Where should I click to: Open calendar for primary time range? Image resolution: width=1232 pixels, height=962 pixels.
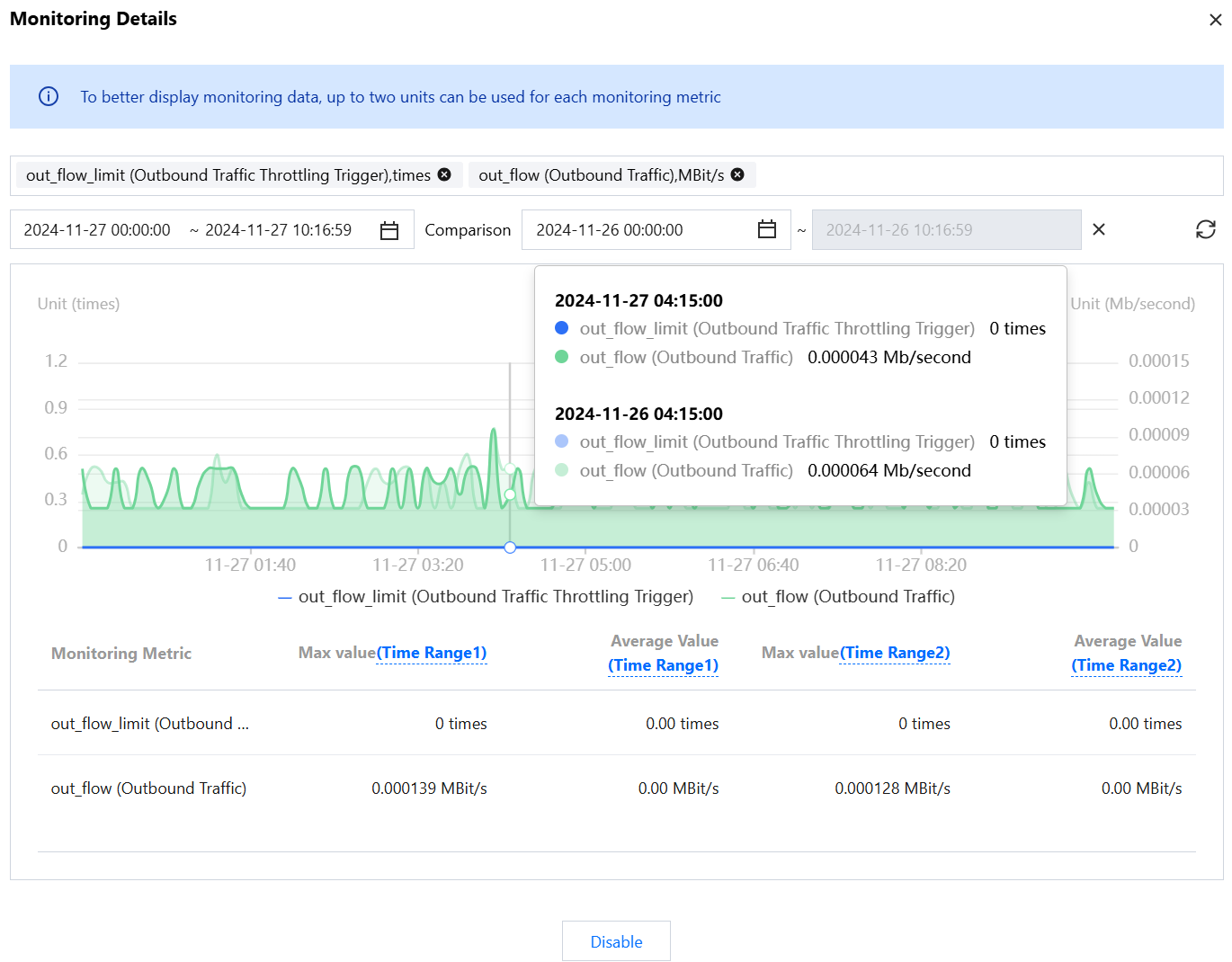click(x=389, y=230)
